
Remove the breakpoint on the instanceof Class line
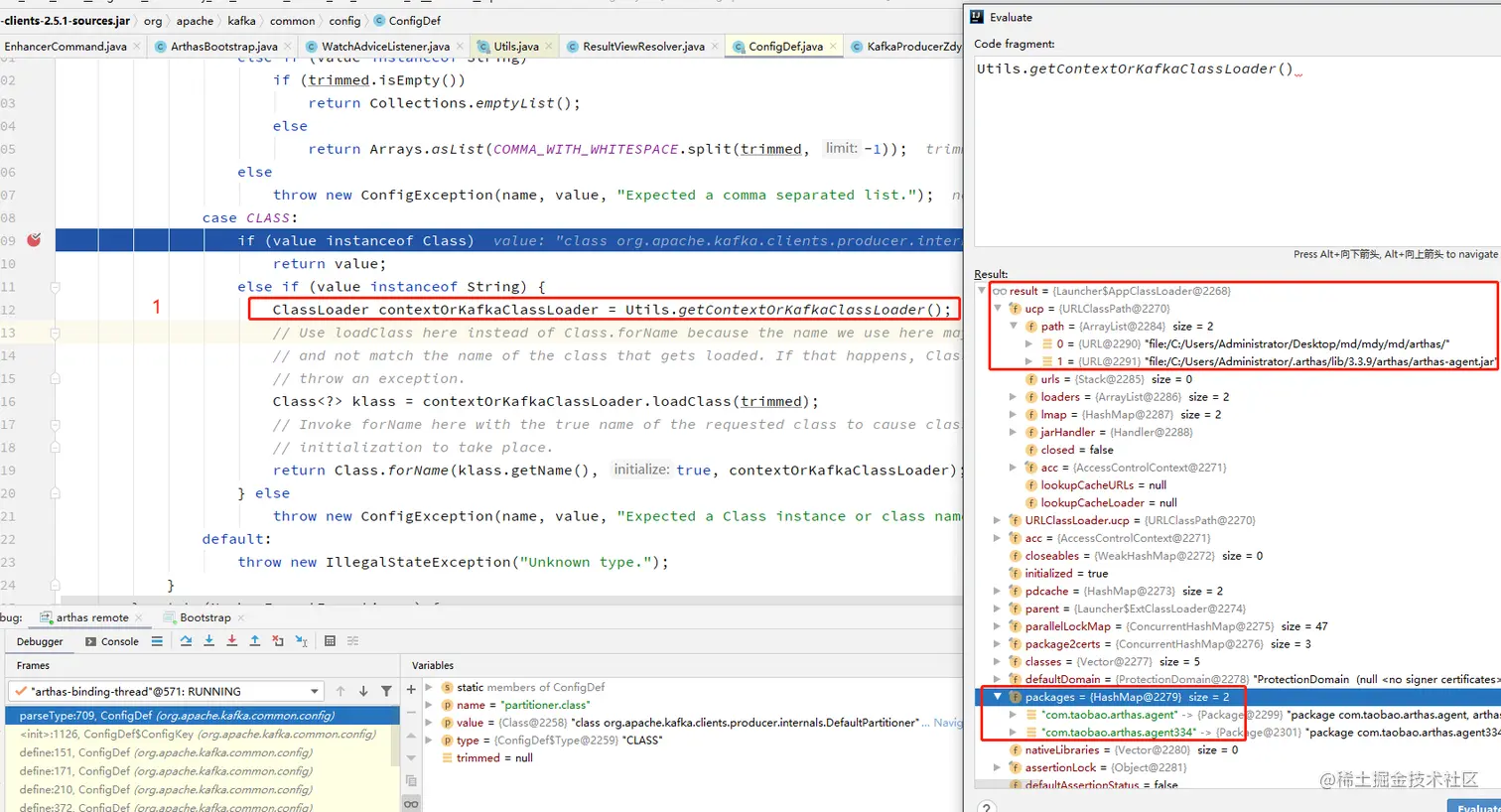click(34, 240)
